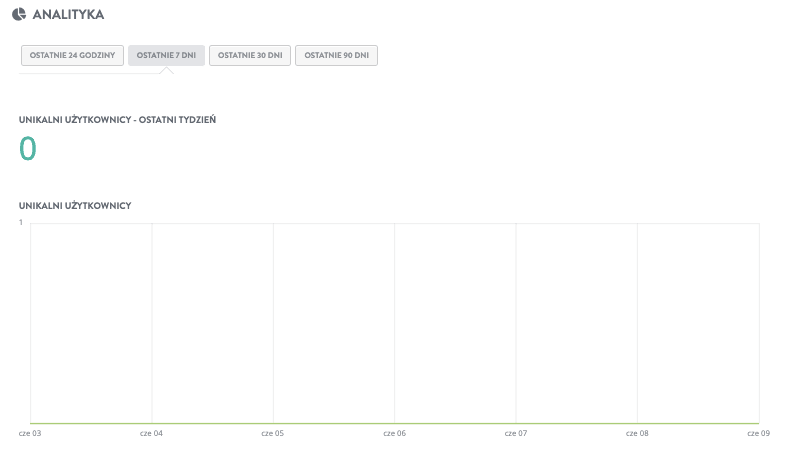Click the y-axis value 1 label

21,222
